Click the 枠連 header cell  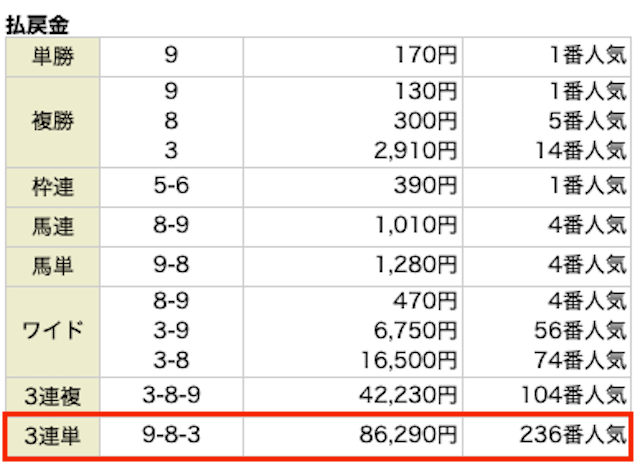(x=53, y=187)
